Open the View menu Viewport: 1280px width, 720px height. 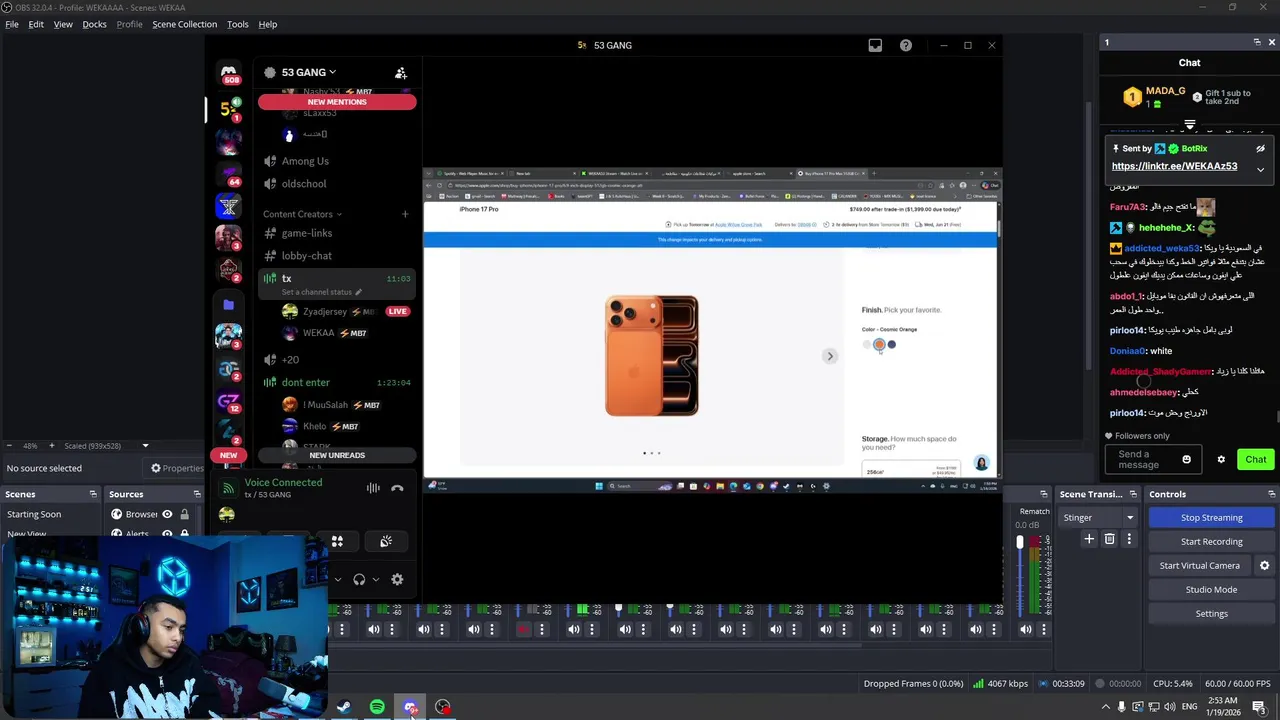63,24
